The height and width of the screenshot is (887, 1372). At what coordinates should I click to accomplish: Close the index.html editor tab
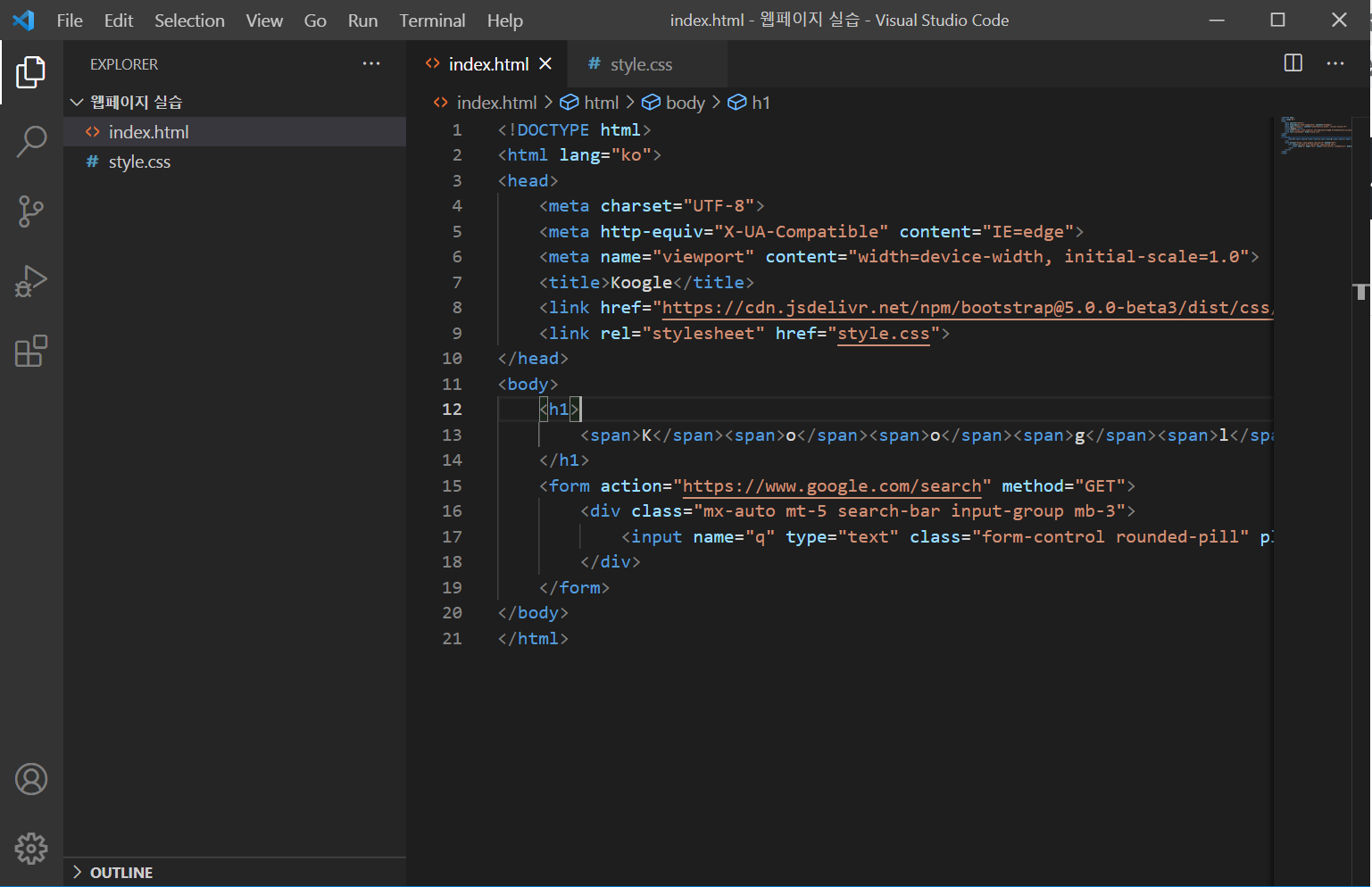tap(545, 63)
